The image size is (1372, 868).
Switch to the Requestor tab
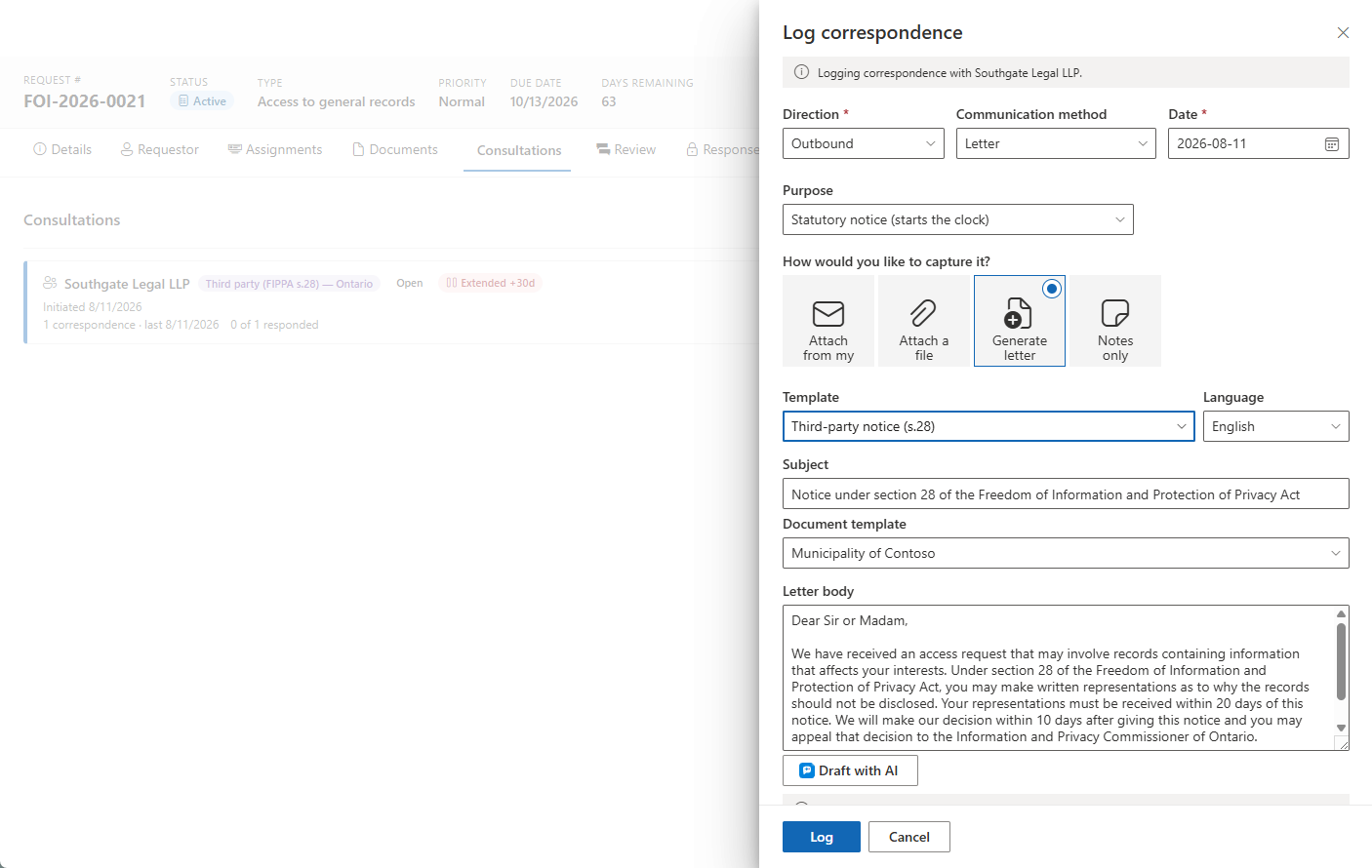[x=160, y=149]
